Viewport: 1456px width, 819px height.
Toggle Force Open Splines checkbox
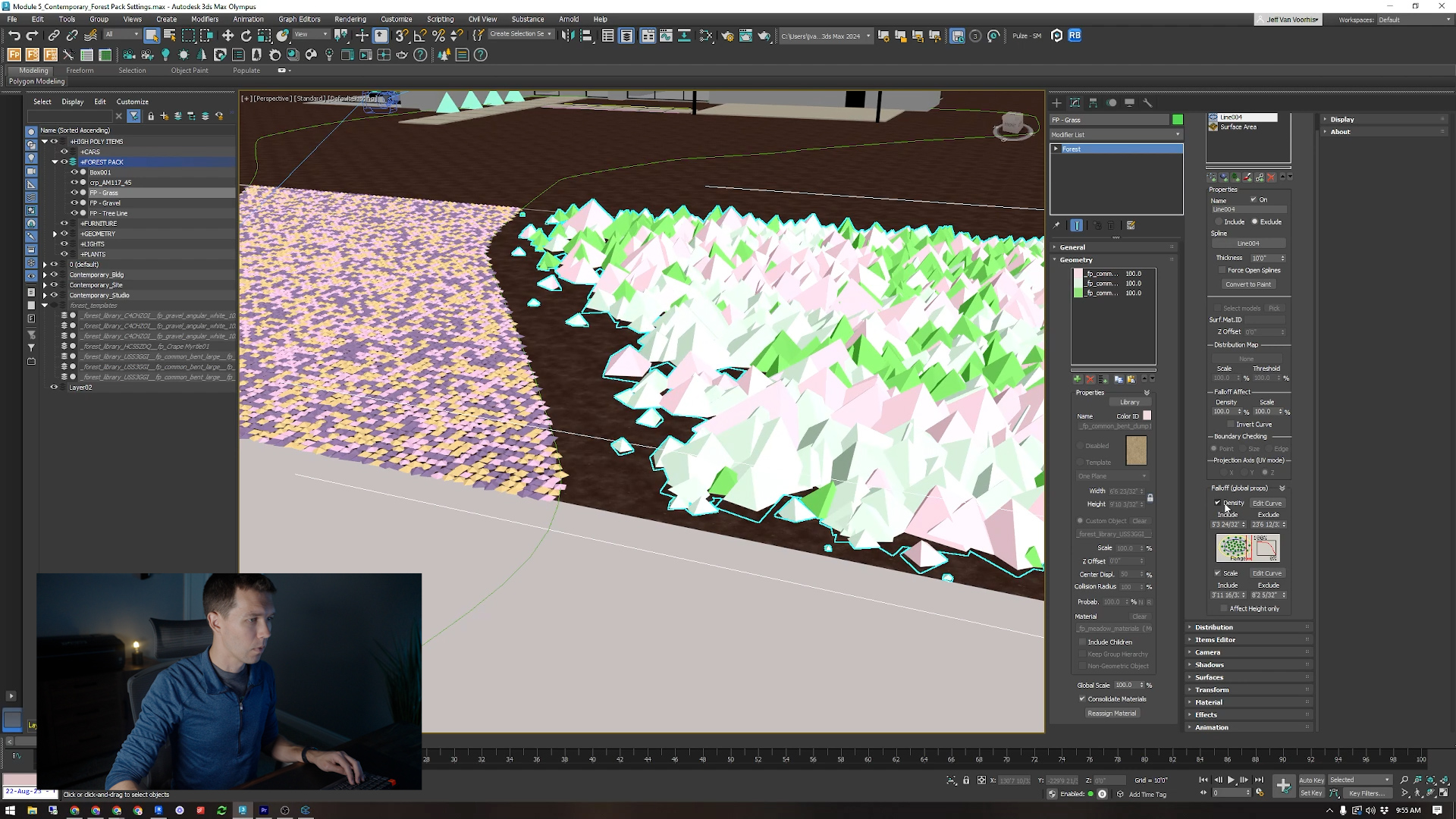pos(1222,270)
